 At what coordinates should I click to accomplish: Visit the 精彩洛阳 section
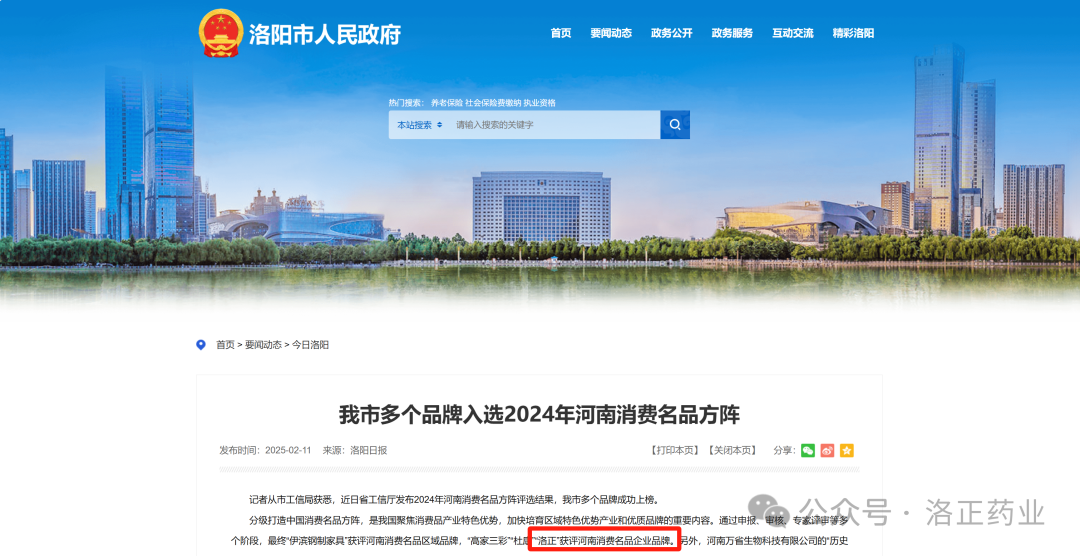tap(853, 33)
